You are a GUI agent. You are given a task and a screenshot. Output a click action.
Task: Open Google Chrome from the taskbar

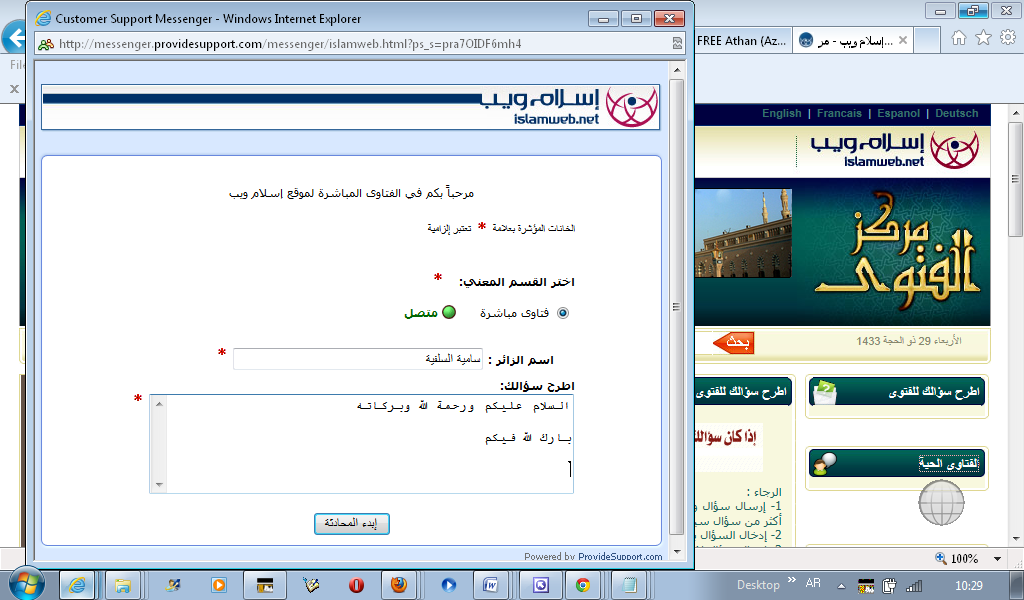[583, 585]
